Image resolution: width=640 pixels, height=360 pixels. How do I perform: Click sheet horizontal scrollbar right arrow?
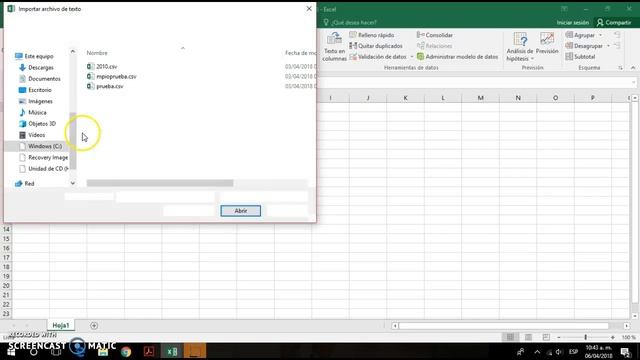(627, 326)
